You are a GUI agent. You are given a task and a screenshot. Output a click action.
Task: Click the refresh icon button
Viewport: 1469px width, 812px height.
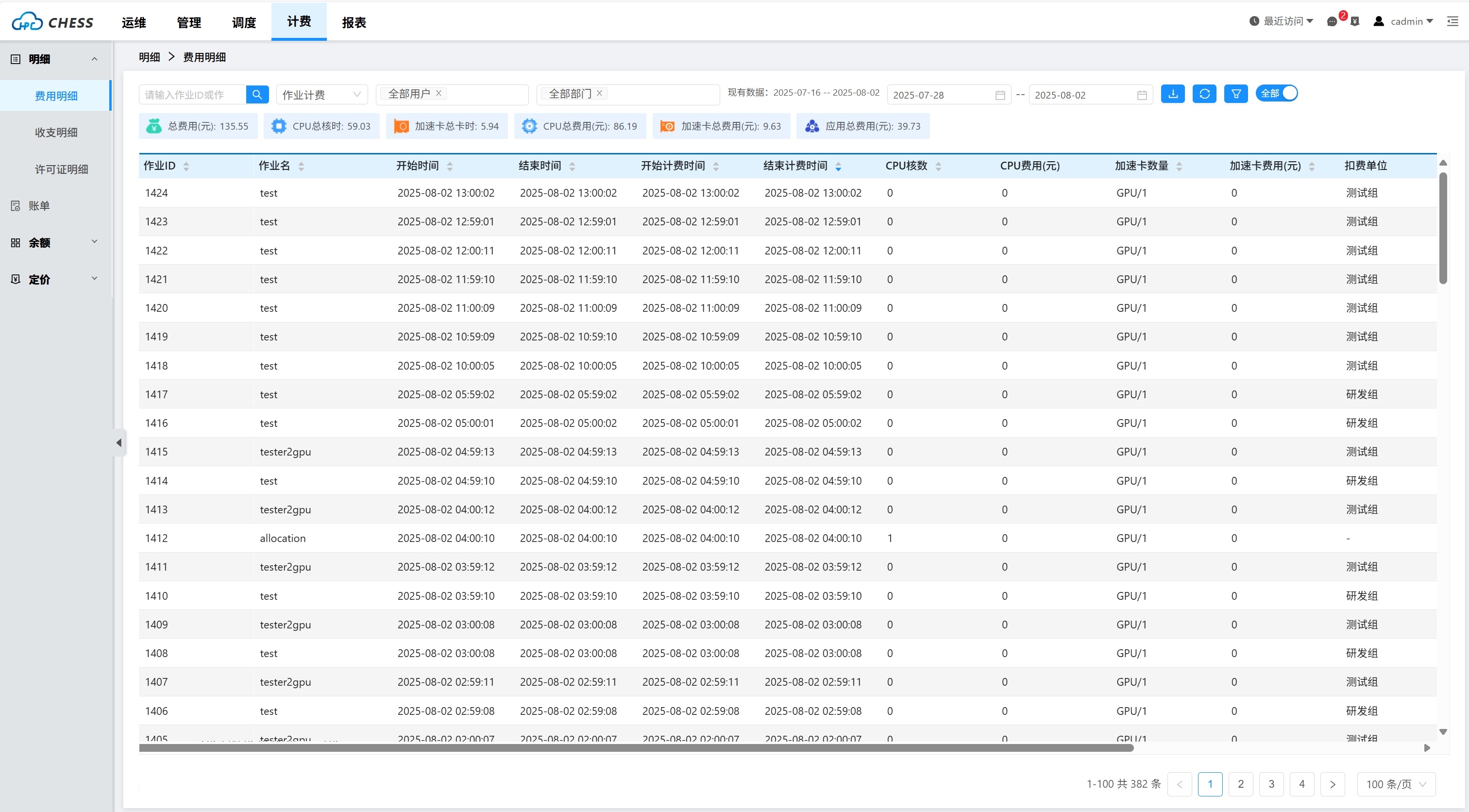point(1204,94)
